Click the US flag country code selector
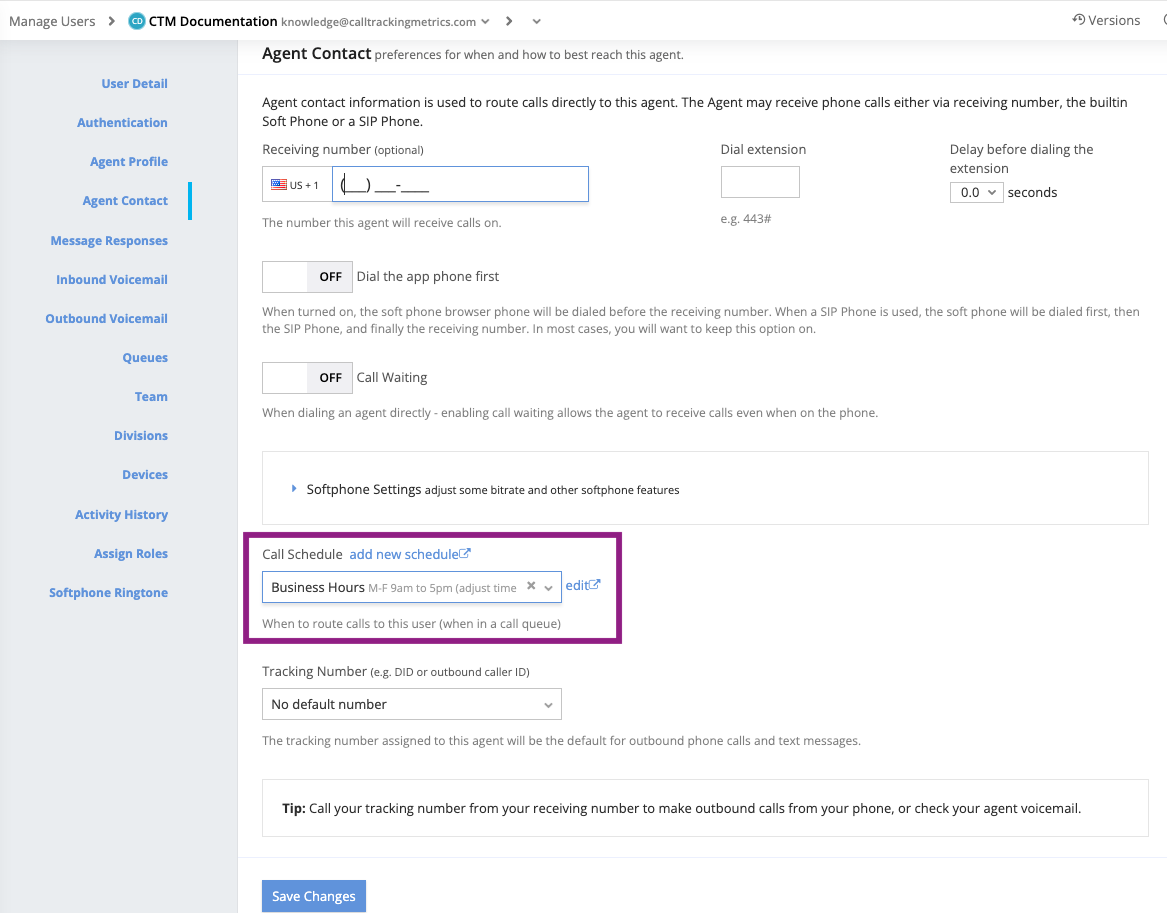The height and width of the screenshot is (913, 1167). coord(296,185)
